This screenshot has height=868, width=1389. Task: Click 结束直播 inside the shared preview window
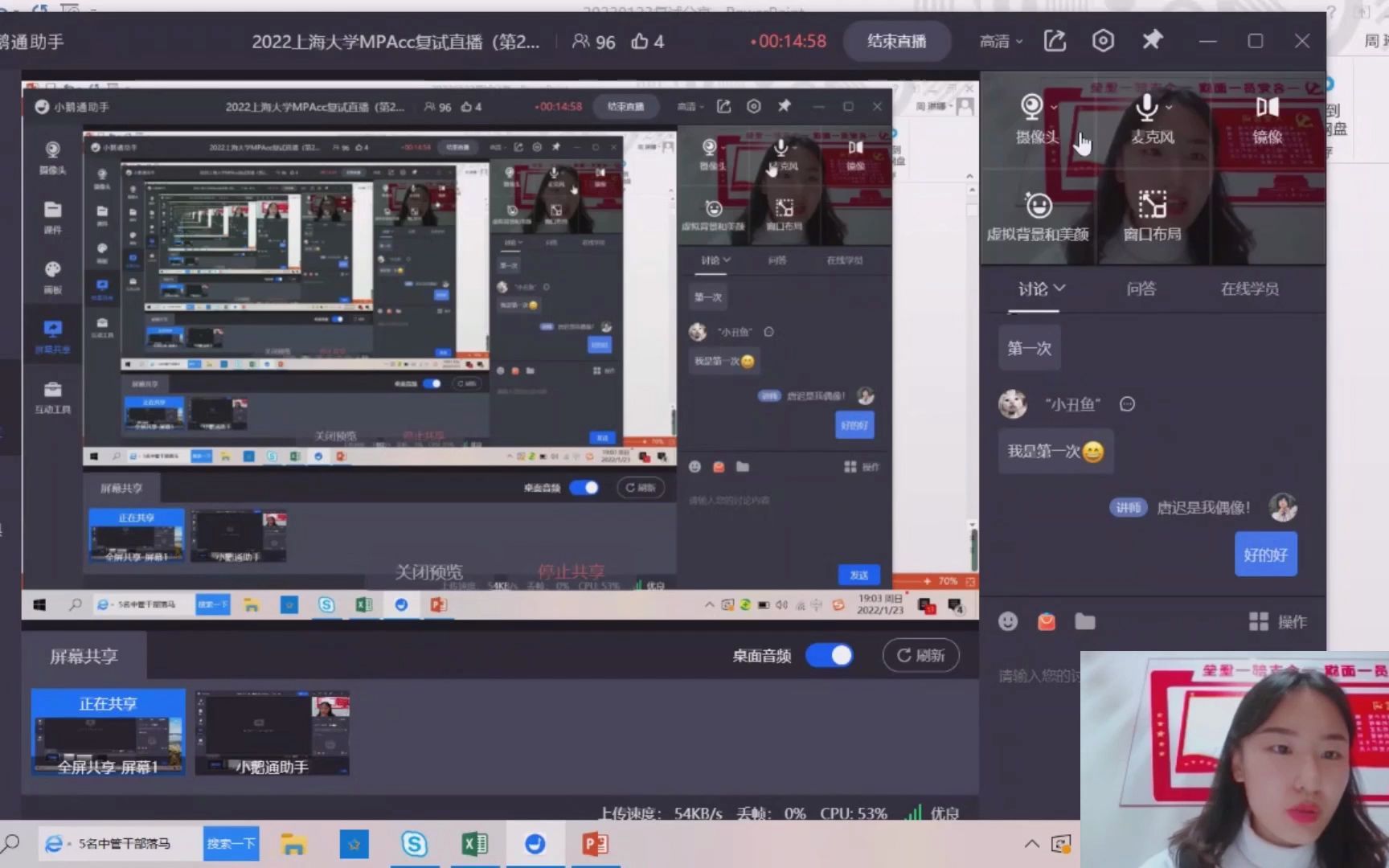(625, 106)
